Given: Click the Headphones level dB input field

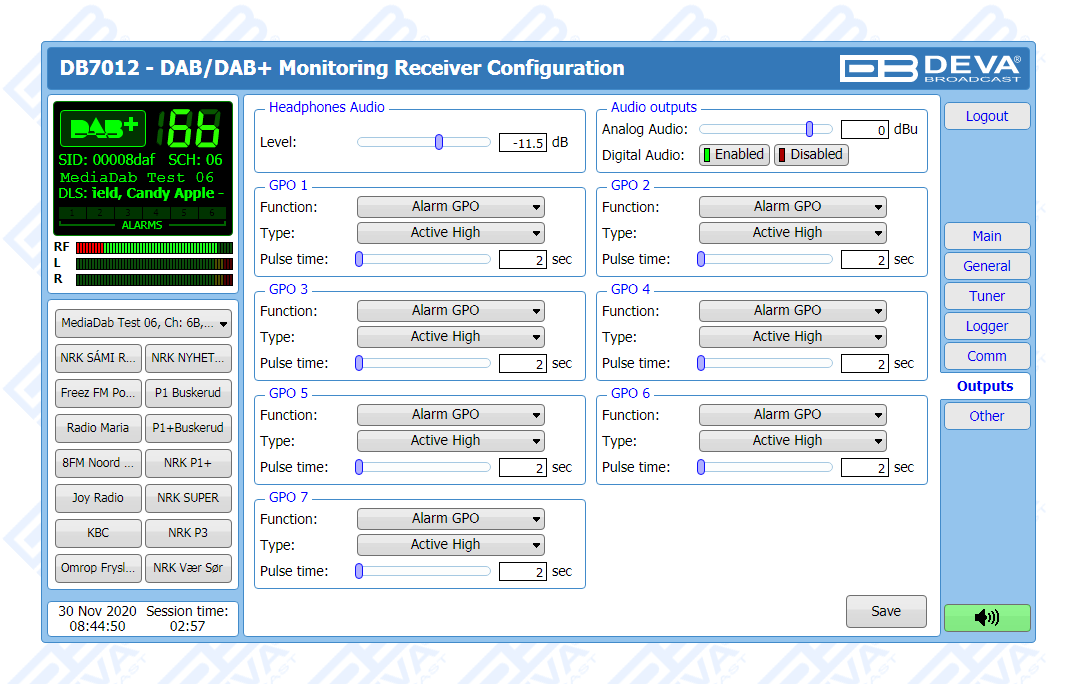Looking at the screenshot, I should [523, 143].
